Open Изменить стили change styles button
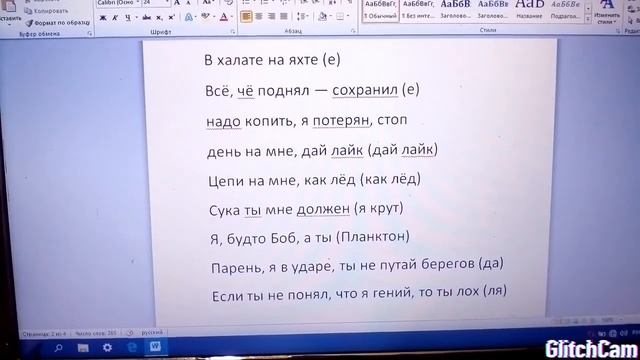 607,12
